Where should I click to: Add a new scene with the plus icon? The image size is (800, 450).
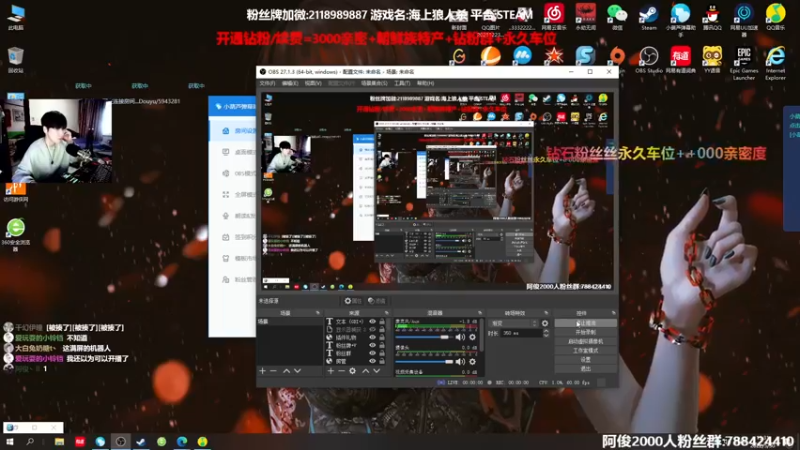pyautogui.click(x=263, y=371)
